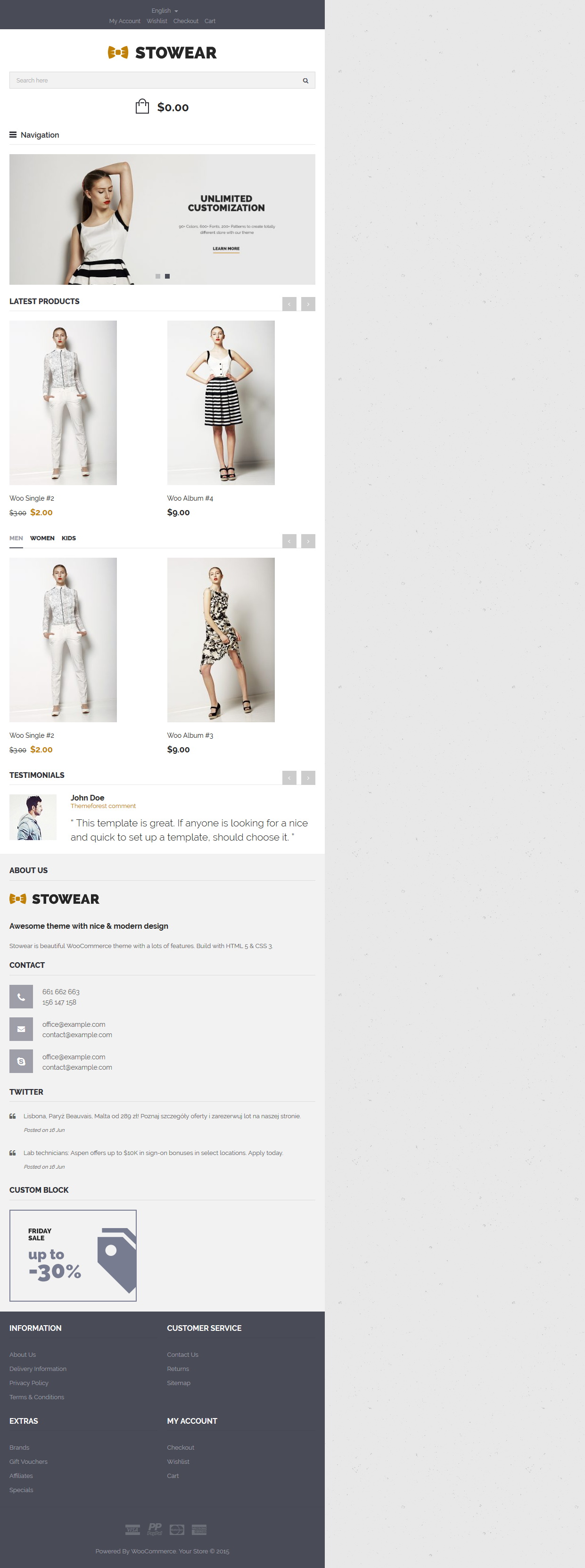Expand the English language dropdown

pyautogui.click(x=165, y=11)
